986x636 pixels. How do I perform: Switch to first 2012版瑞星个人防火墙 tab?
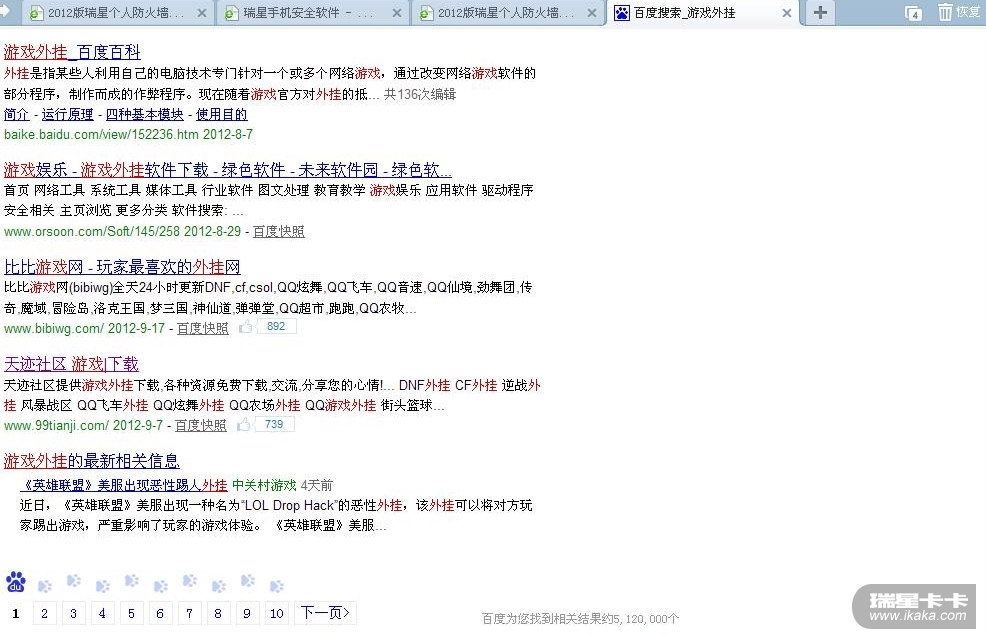point(116,13)
